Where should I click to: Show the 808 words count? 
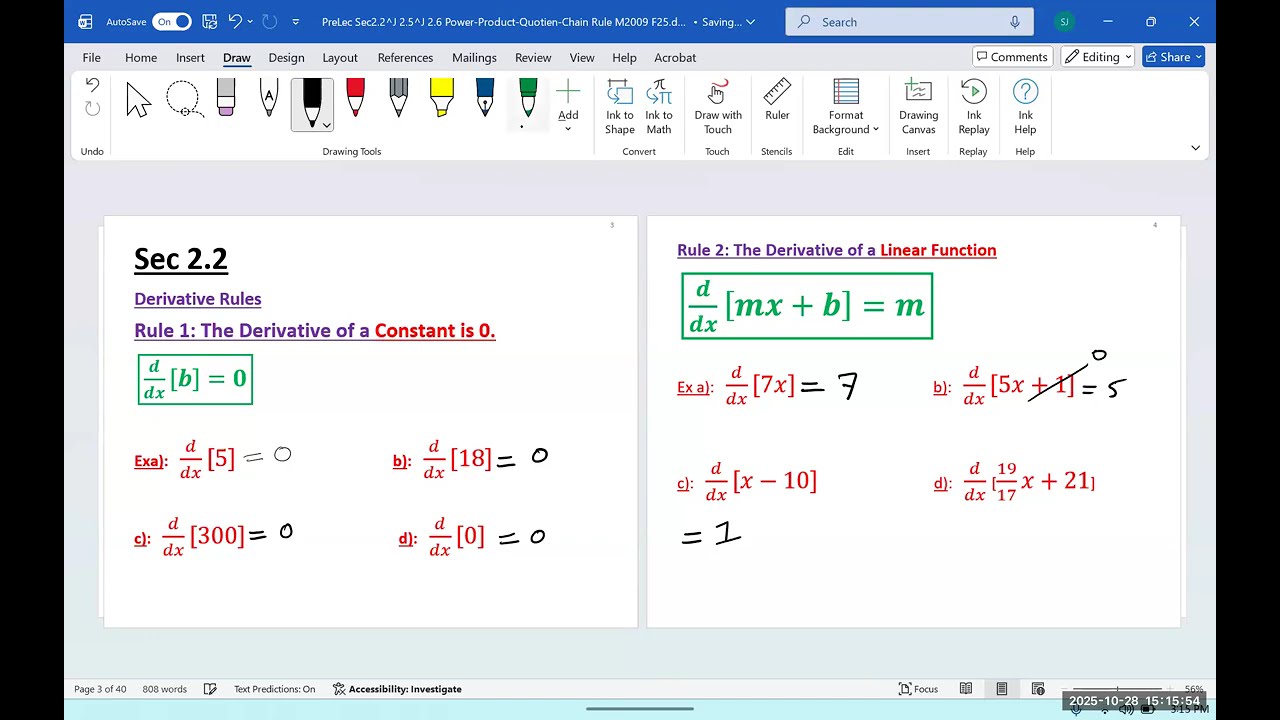tap(165, 689)
